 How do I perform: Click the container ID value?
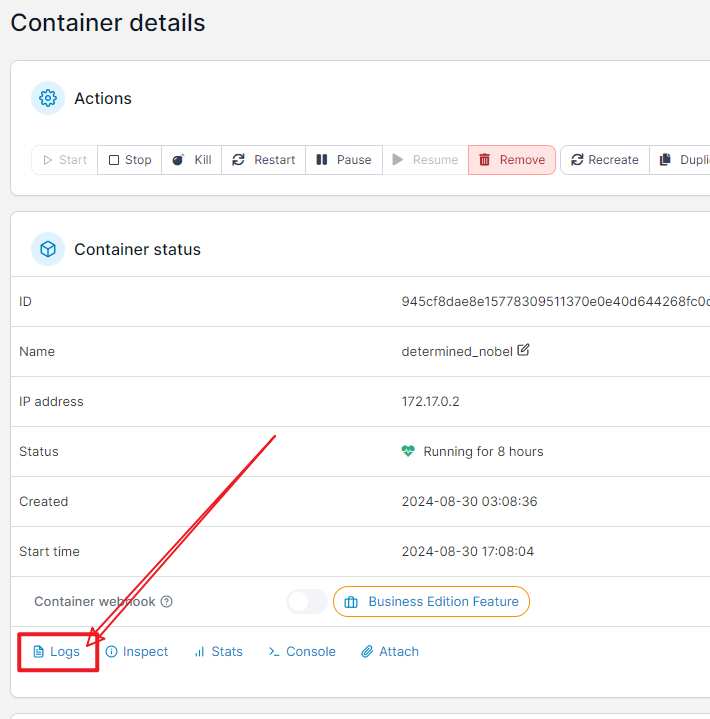(x=555, y=302)
